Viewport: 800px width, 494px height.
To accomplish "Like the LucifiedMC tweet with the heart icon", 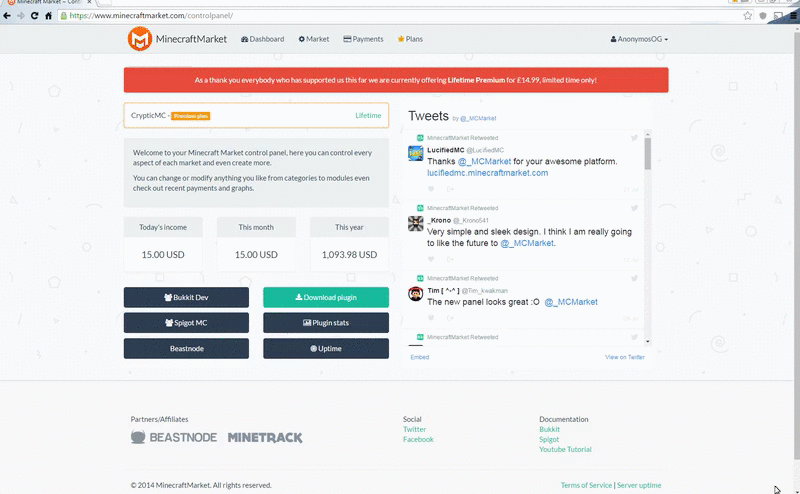I will tap(431, 189).
